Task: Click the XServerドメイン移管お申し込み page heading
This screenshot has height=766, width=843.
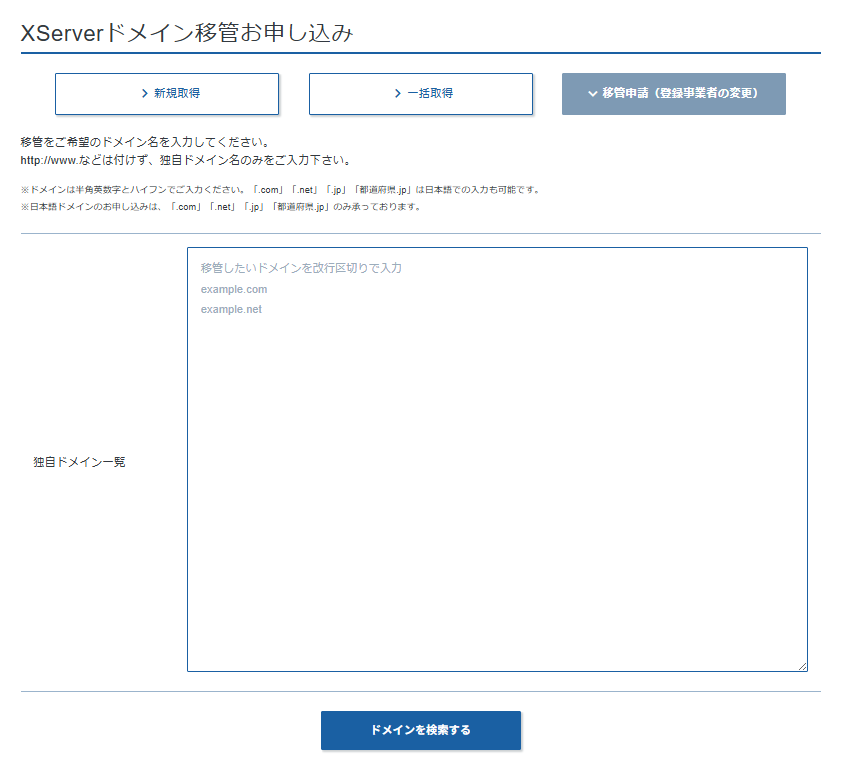Action: (x=187, y=32)
